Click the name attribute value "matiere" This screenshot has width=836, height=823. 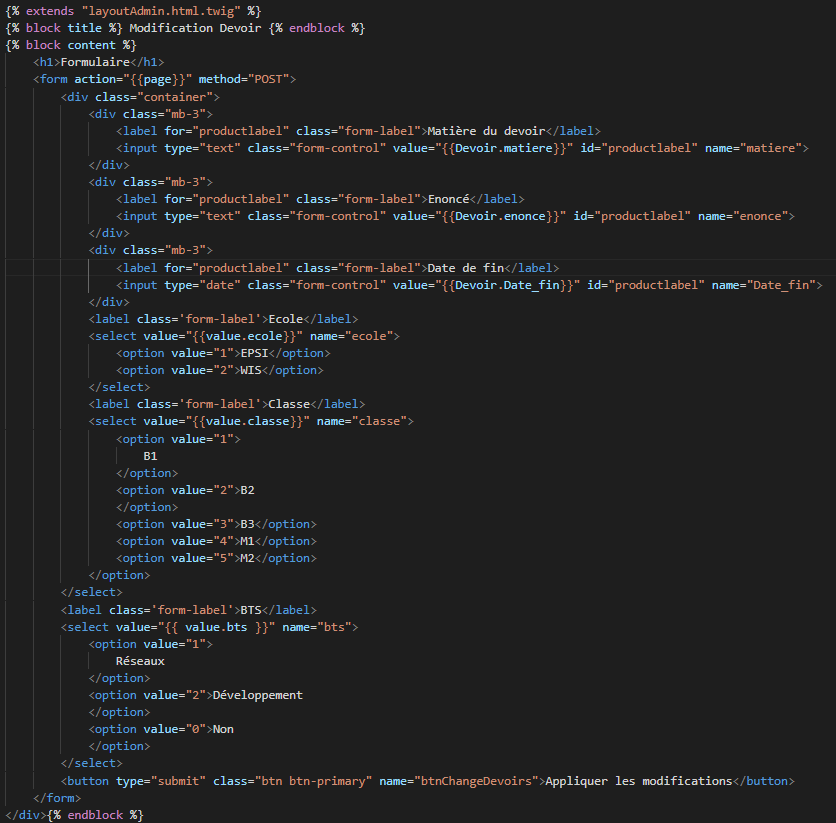click(770, 148)
